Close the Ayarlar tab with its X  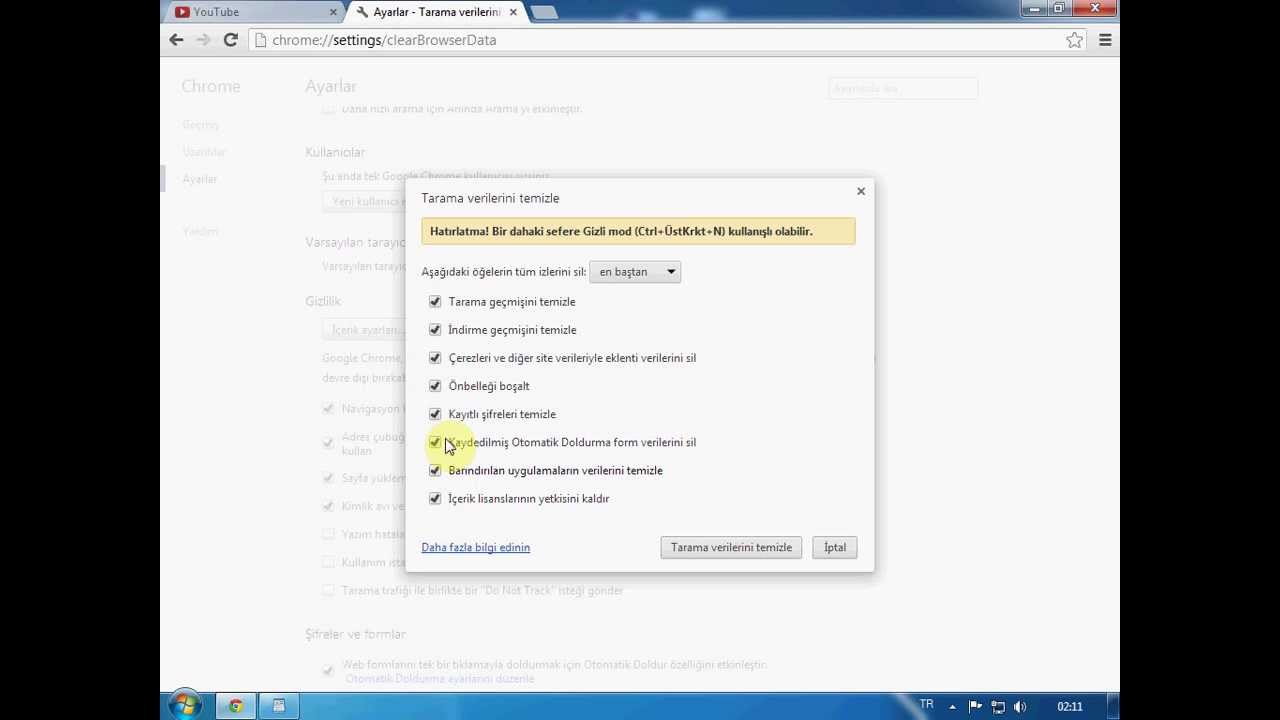pyautogui.click(x=514, y=12)
